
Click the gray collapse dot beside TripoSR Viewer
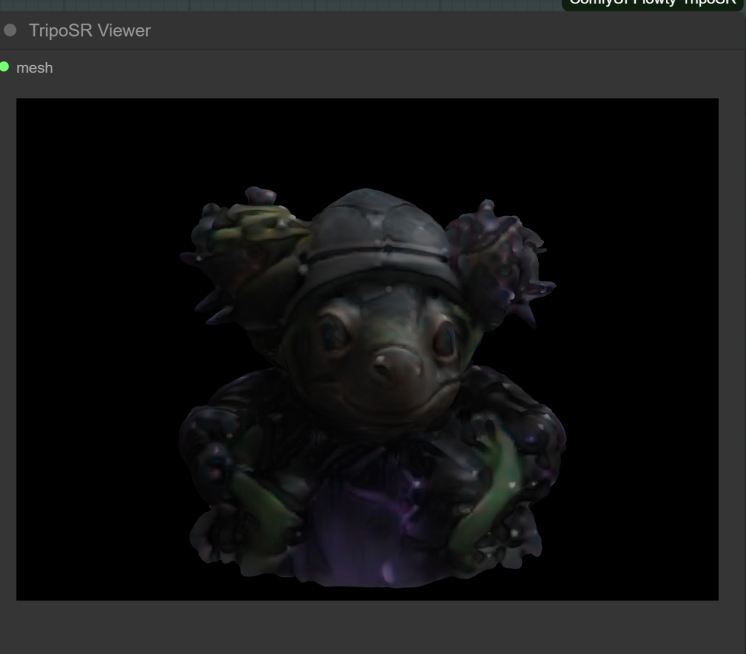(10, 30)
